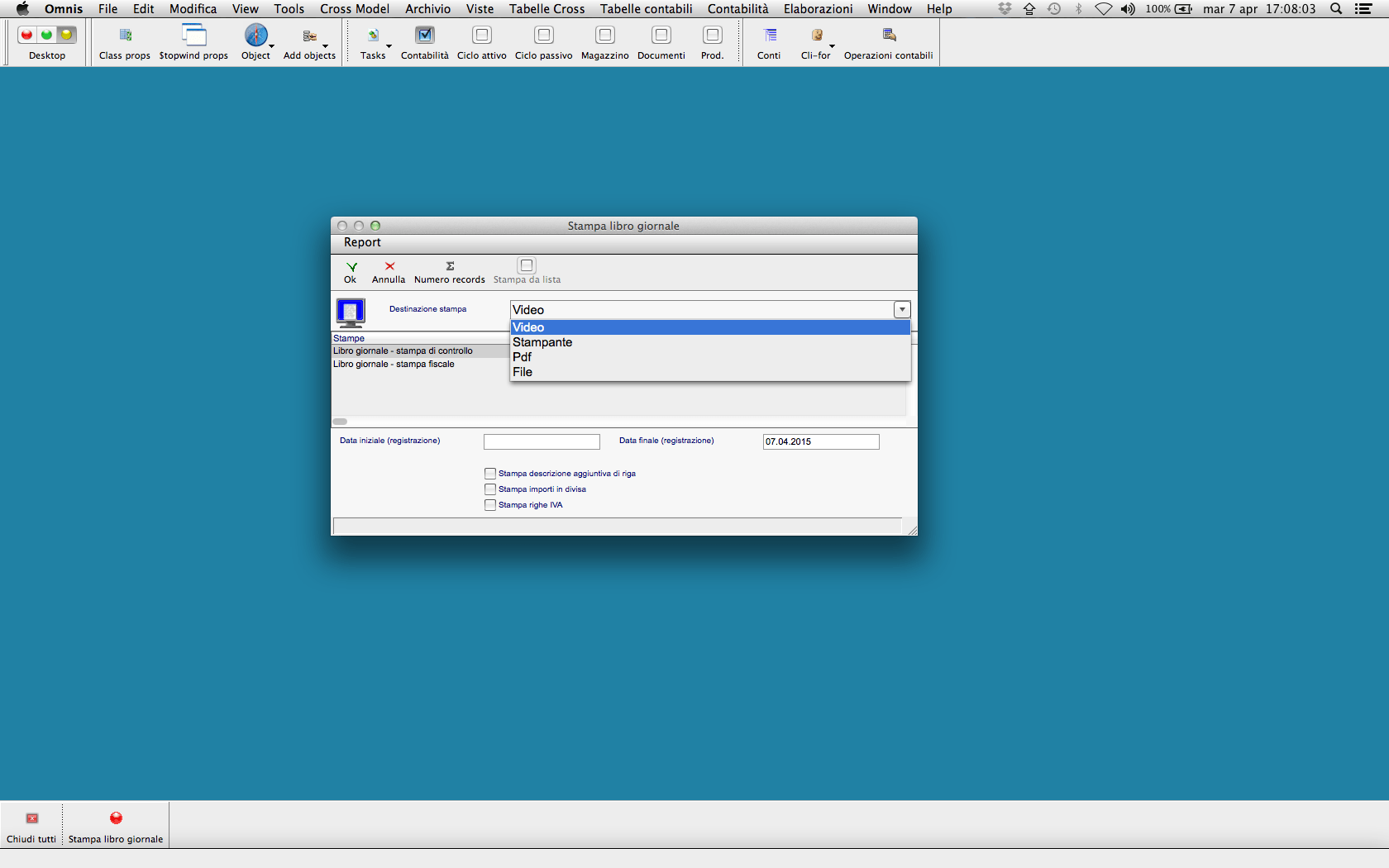This screenshot has width=1389, height=868.
Task: Click the Data iniziale input field
Action: (x=542, y=442)
